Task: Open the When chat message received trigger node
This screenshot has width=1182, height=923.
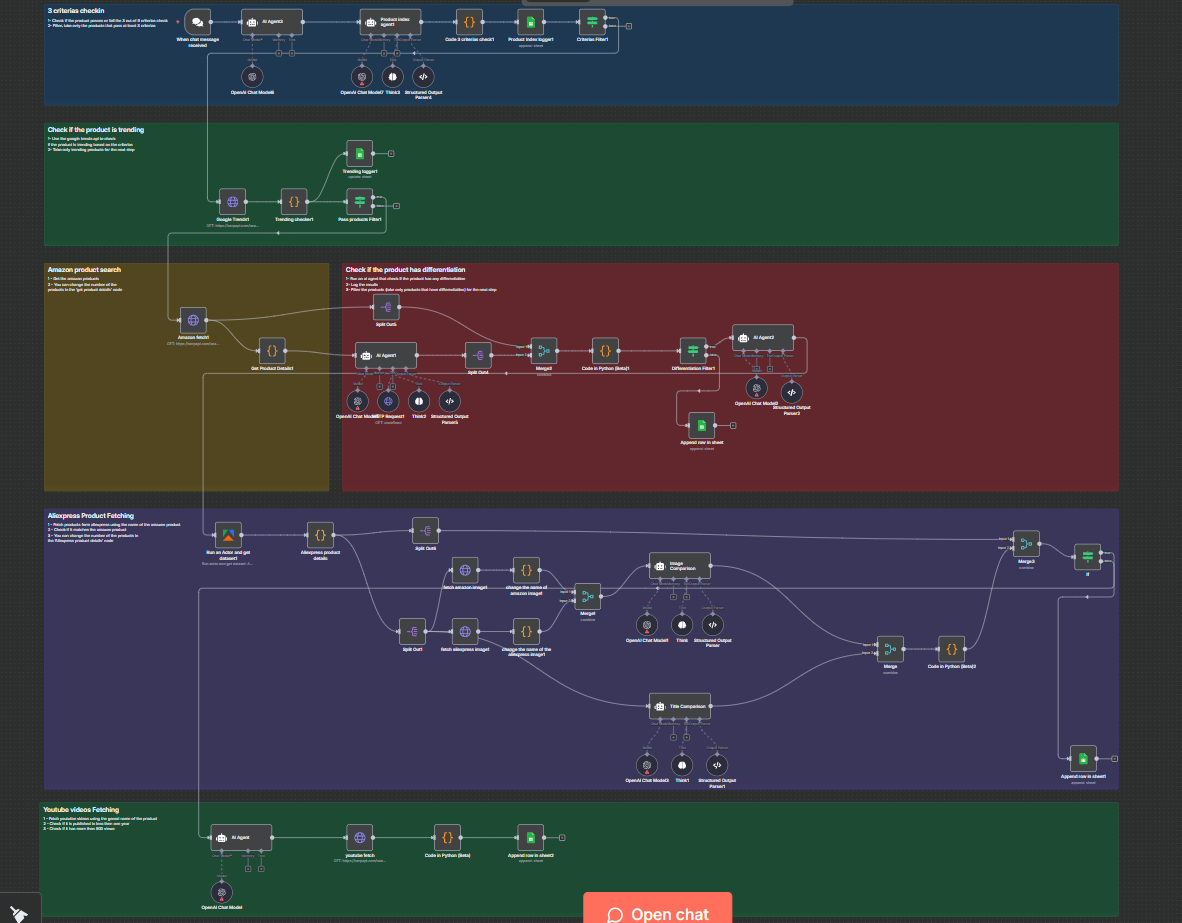Action: click(197, 20)
